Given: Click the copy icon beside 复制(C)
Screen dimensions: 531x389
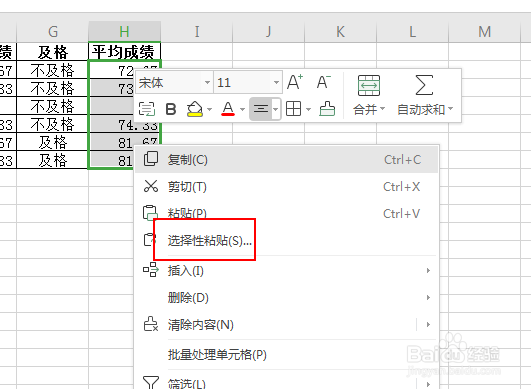Looking at the screenshot, I should [151, 159].
